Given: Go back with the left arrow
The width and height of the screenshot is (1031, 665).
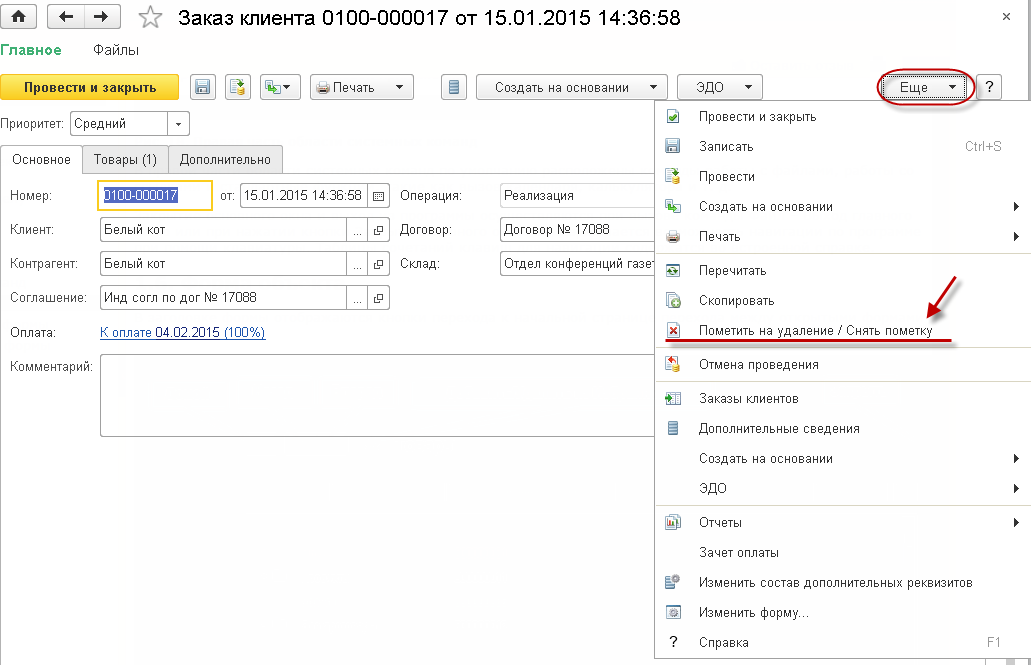Looking at the screenshot, I should pos(66,17).
